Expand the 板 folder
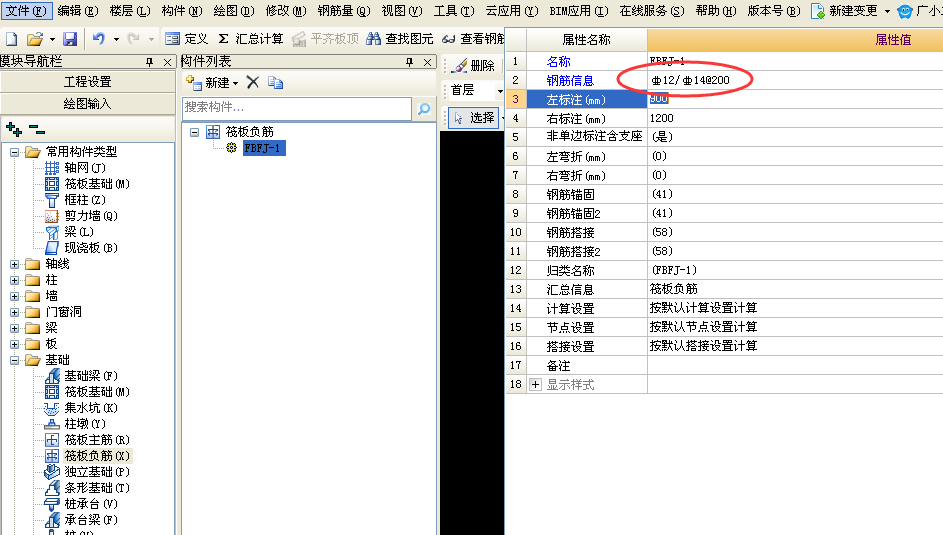 point(14,344)
